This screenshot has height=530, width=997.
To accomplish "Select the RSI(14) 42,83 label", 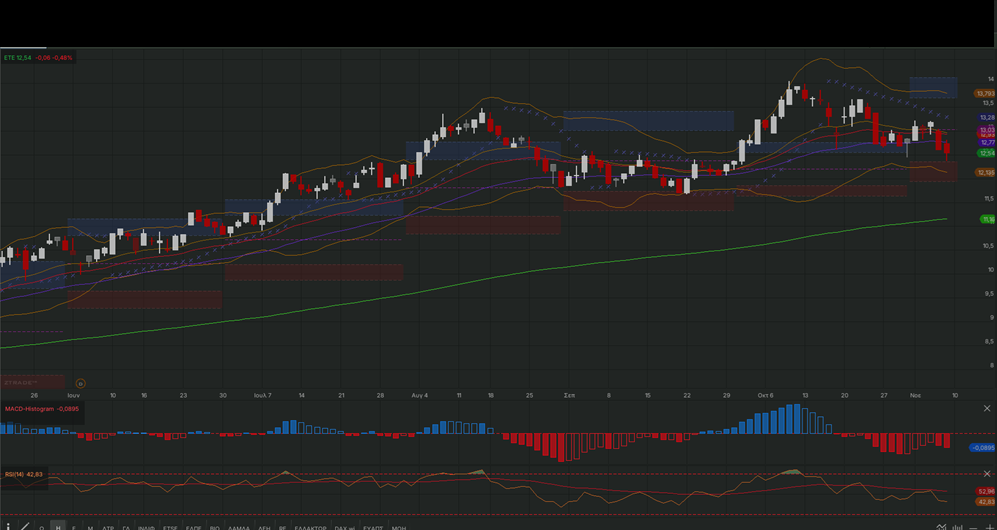I will 24,474.
